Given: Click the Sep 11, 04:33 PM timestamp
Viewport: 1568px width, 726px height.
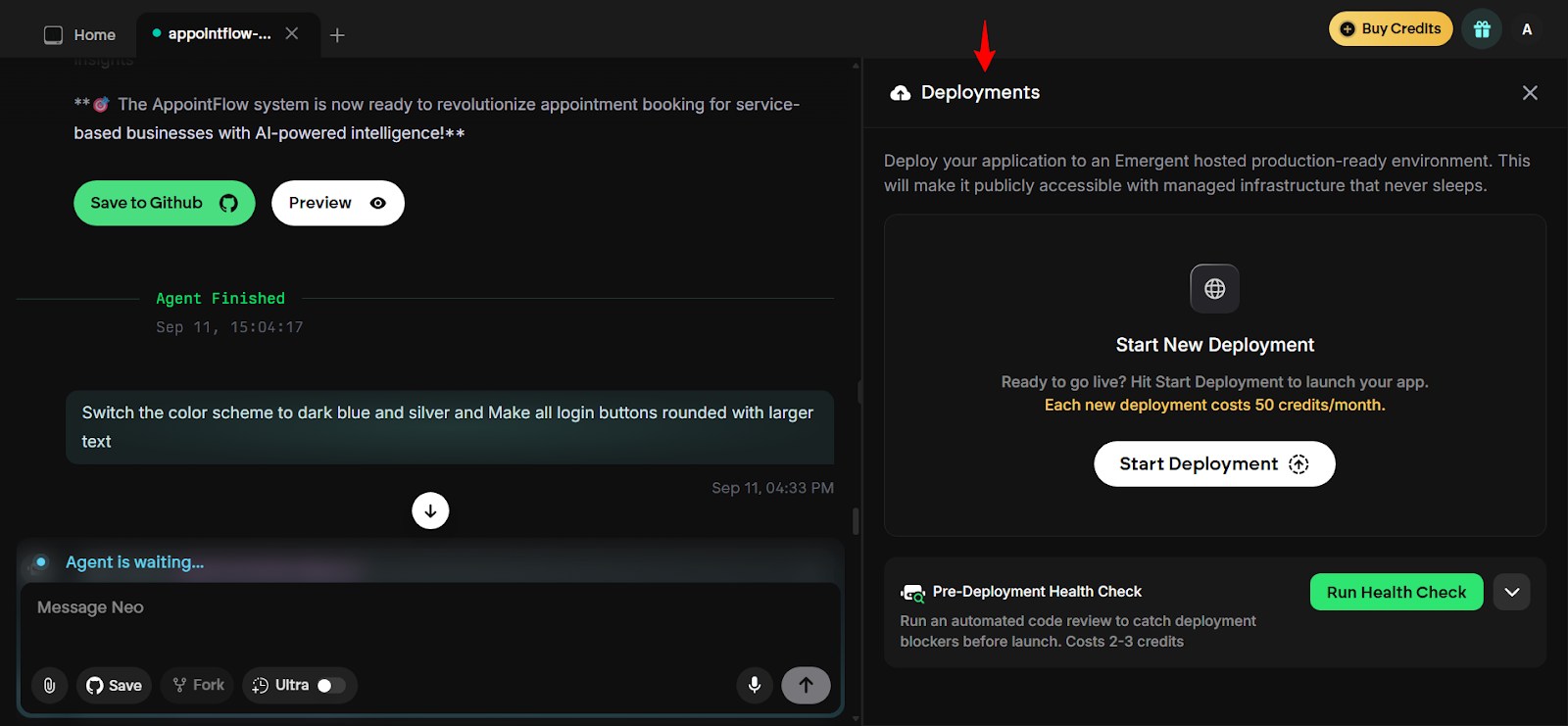Looking at the screenshot, I should point(773,488).
